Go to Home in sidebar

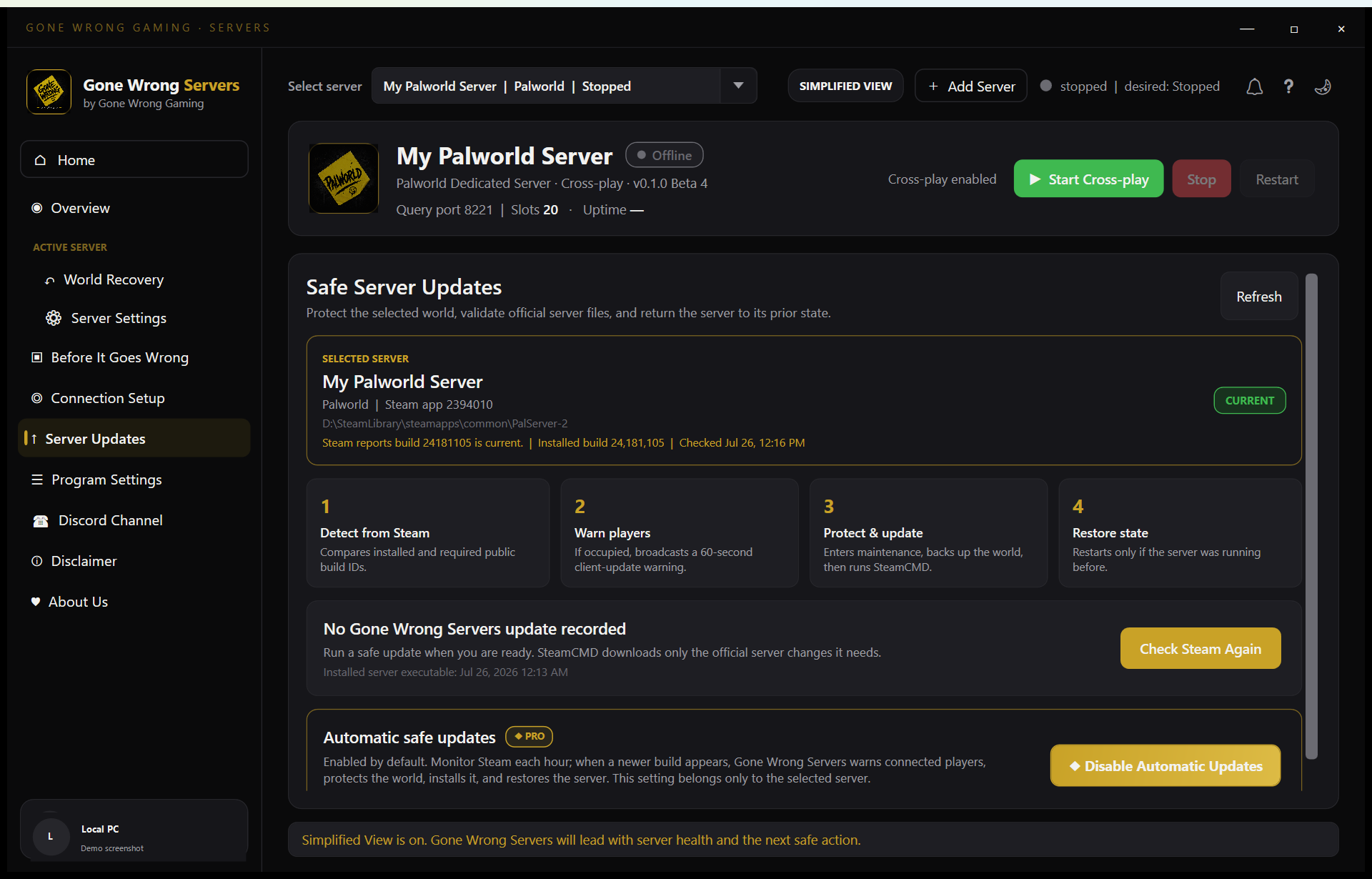coord(134,159)
